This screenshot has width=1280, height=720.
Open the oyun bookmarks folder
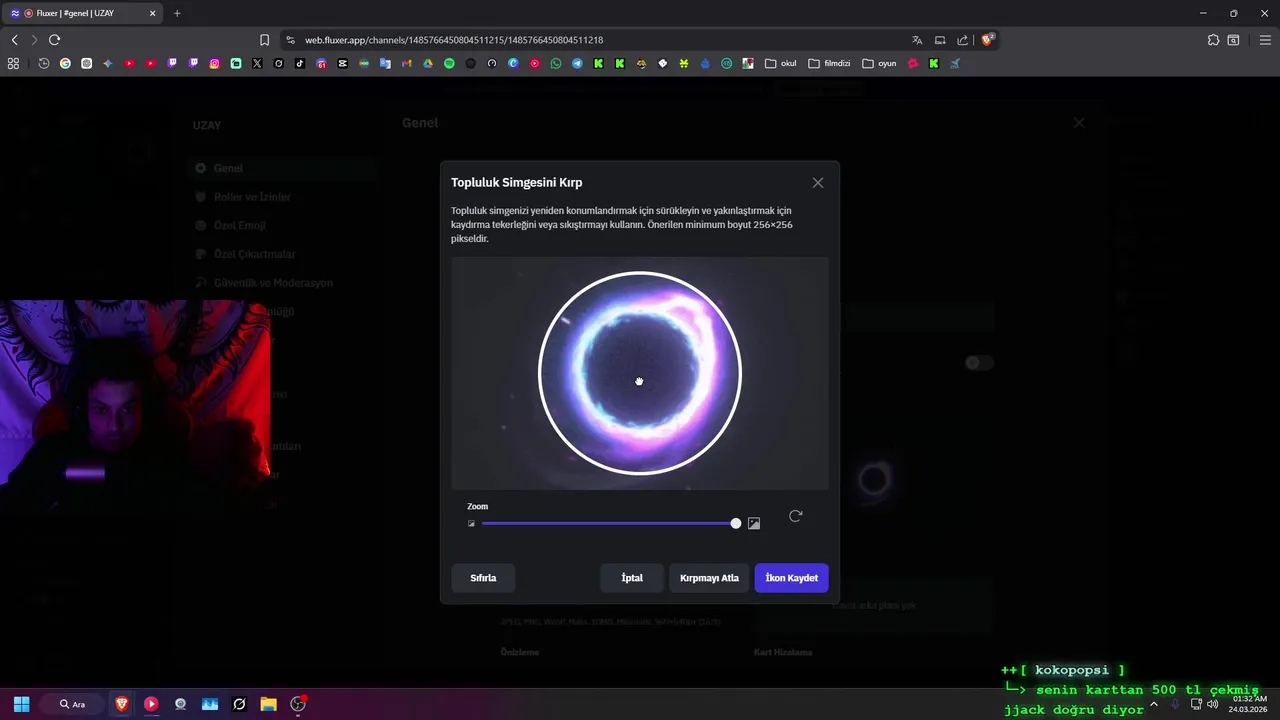pyautogui.click(x=880, y=63)
